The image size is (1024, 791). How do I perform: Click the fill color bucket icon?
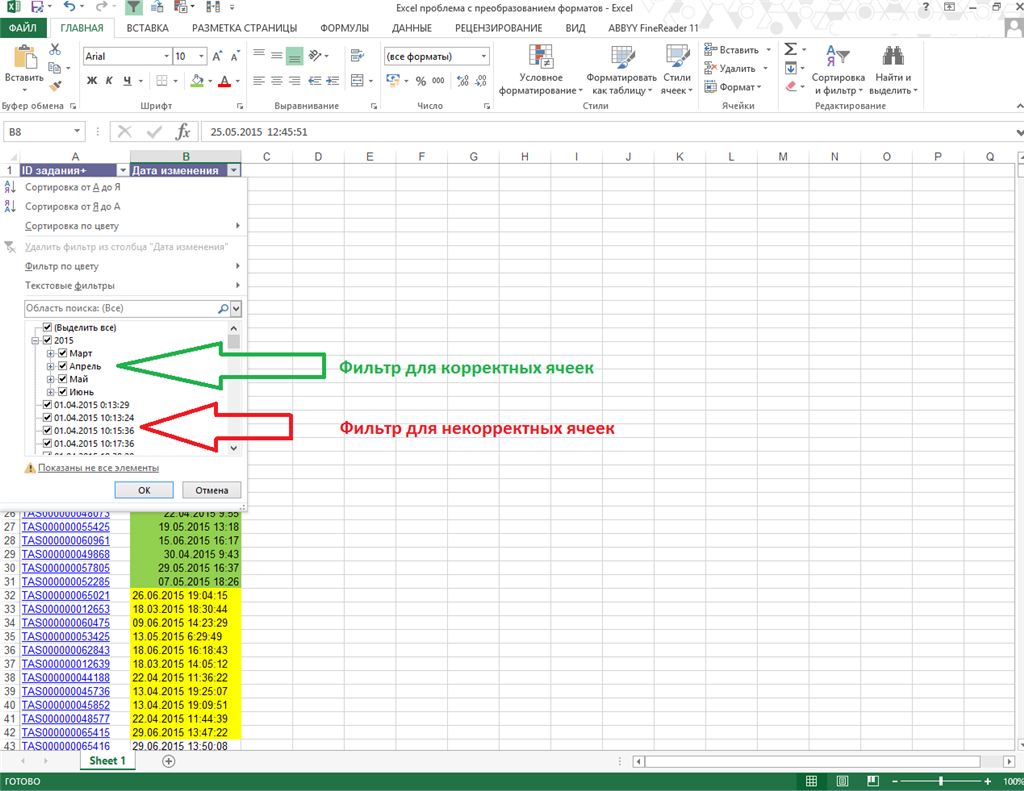(197, 80)
